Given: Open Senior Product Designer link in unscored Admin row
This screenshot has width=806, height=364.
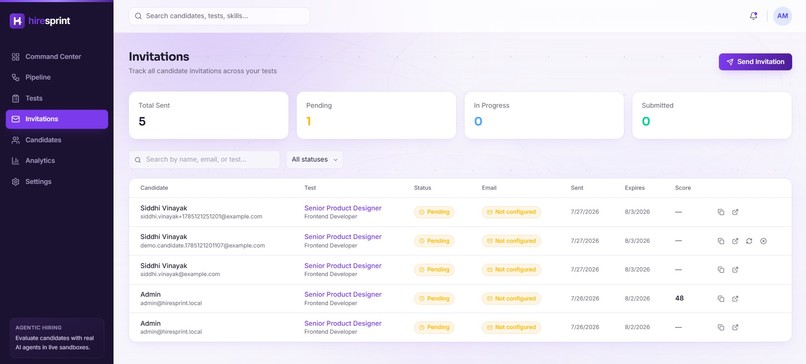Looking at the screenshot, I should click(x=343, y=323).
